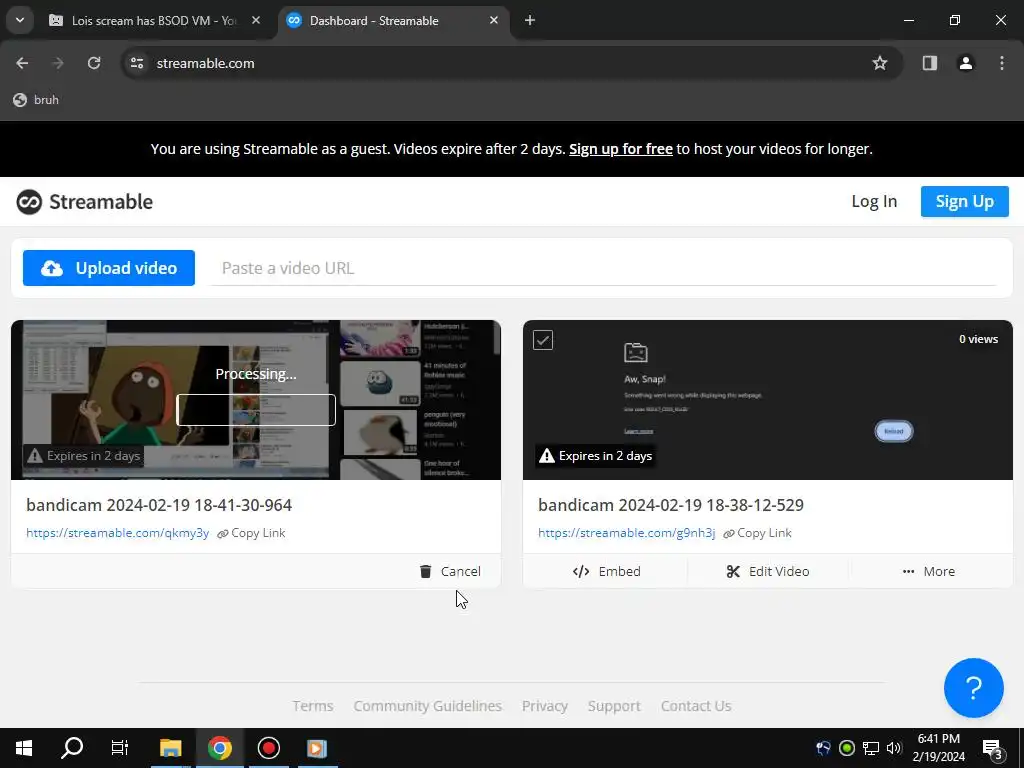Open the Terms footer link
The image size is (1024, 768).
pyautogui.click(x=313, y=706)
